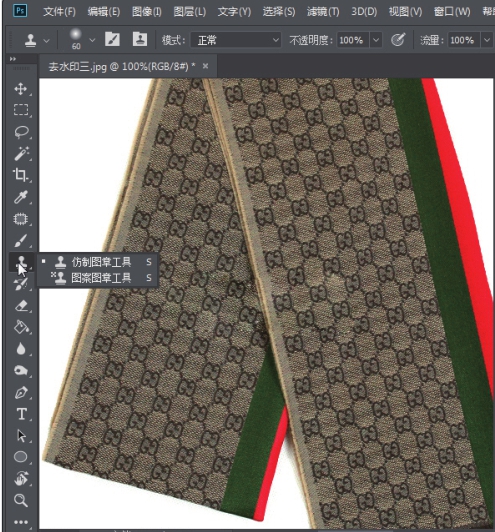The height and width of the screenshot is (532, 495).
Task: Open the 窗口(W) menu
Action: coord(452,12)
